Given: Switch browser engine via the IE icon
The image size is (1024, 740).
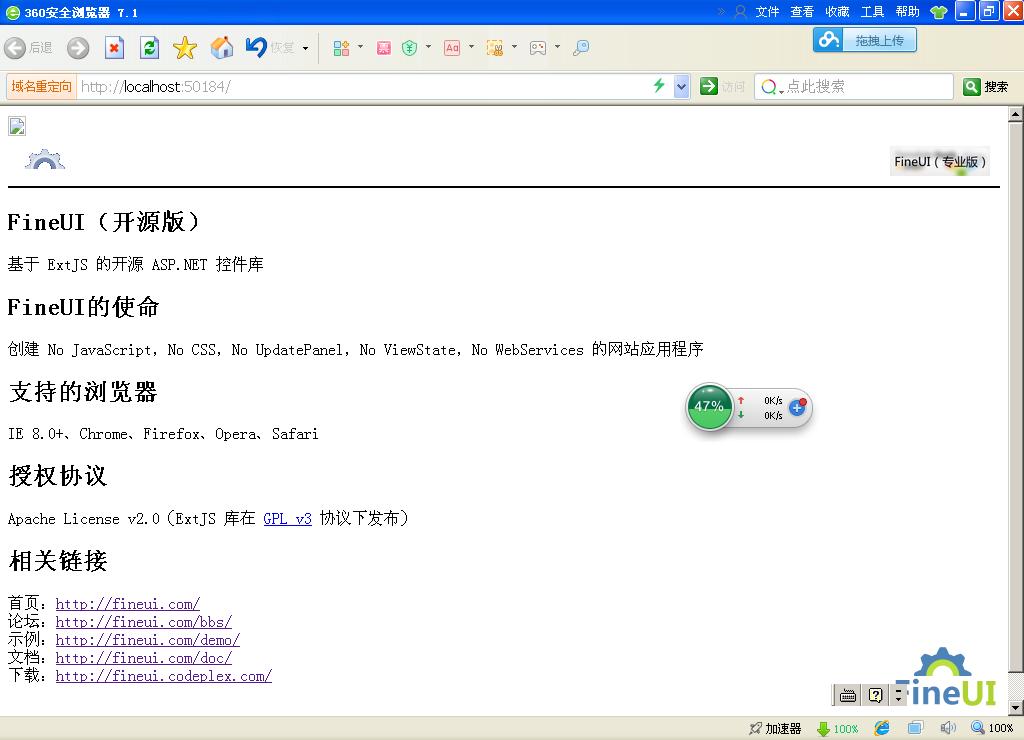Looking at the screenshot, I should pos(882,728).
